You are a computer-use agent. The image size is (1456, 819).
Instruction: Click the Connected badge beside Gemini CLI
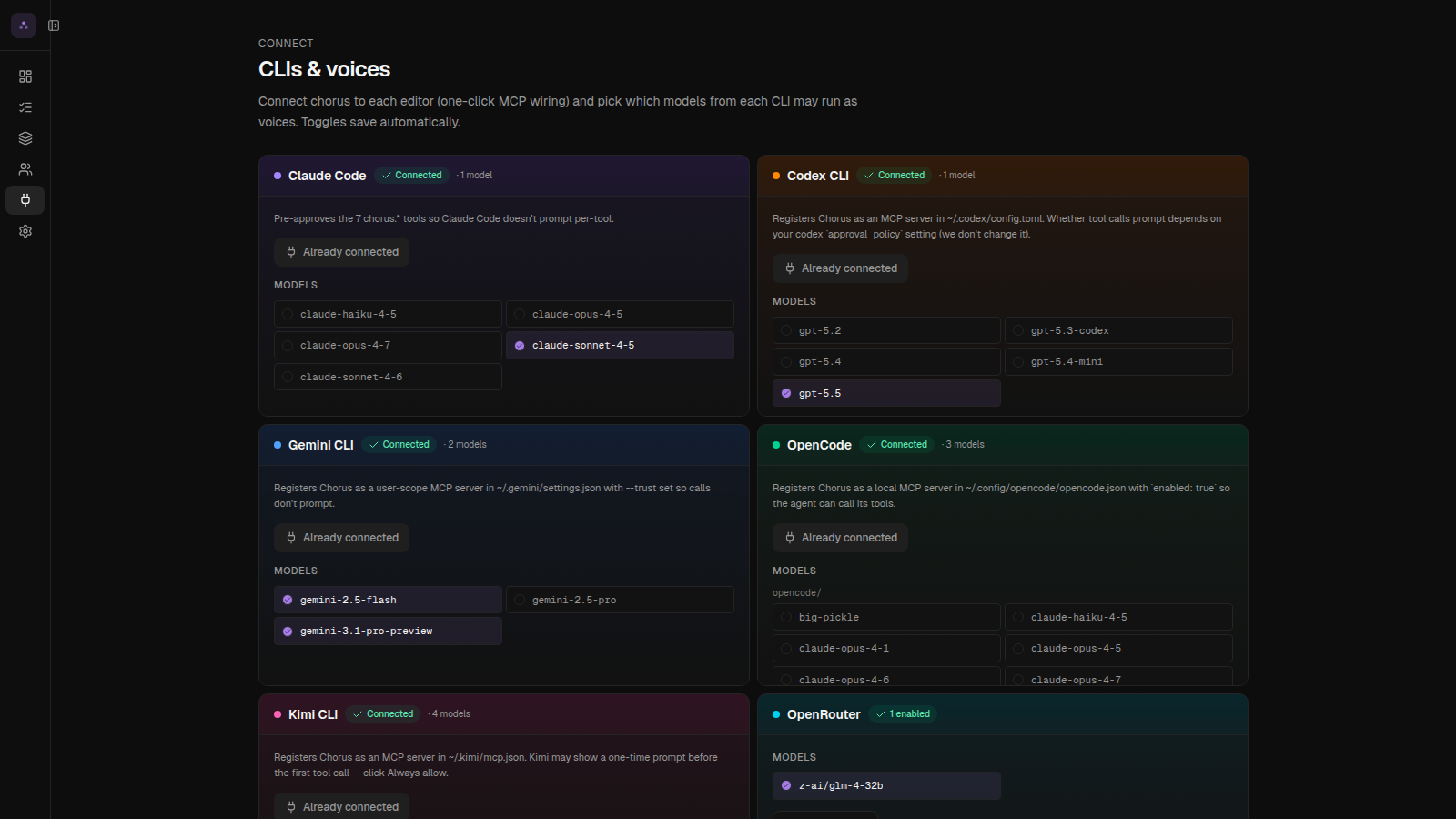[x=399, y=445]
